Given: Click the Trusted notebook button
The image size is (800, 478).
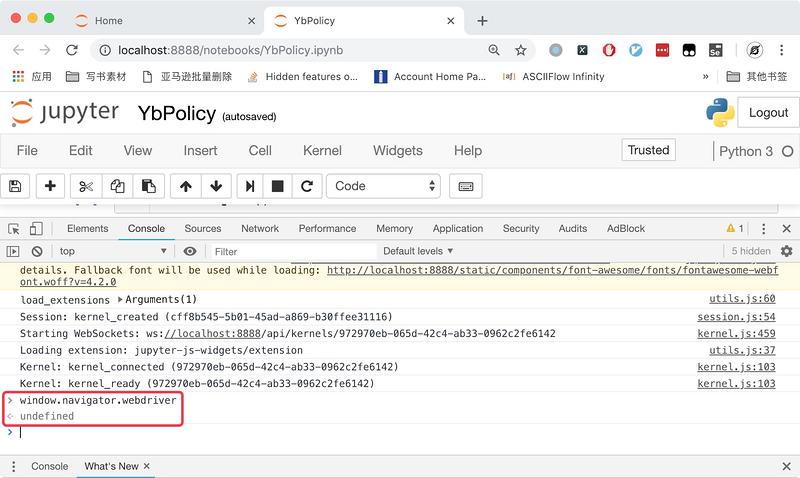Looking at the screenshot, I should point(648,150).
